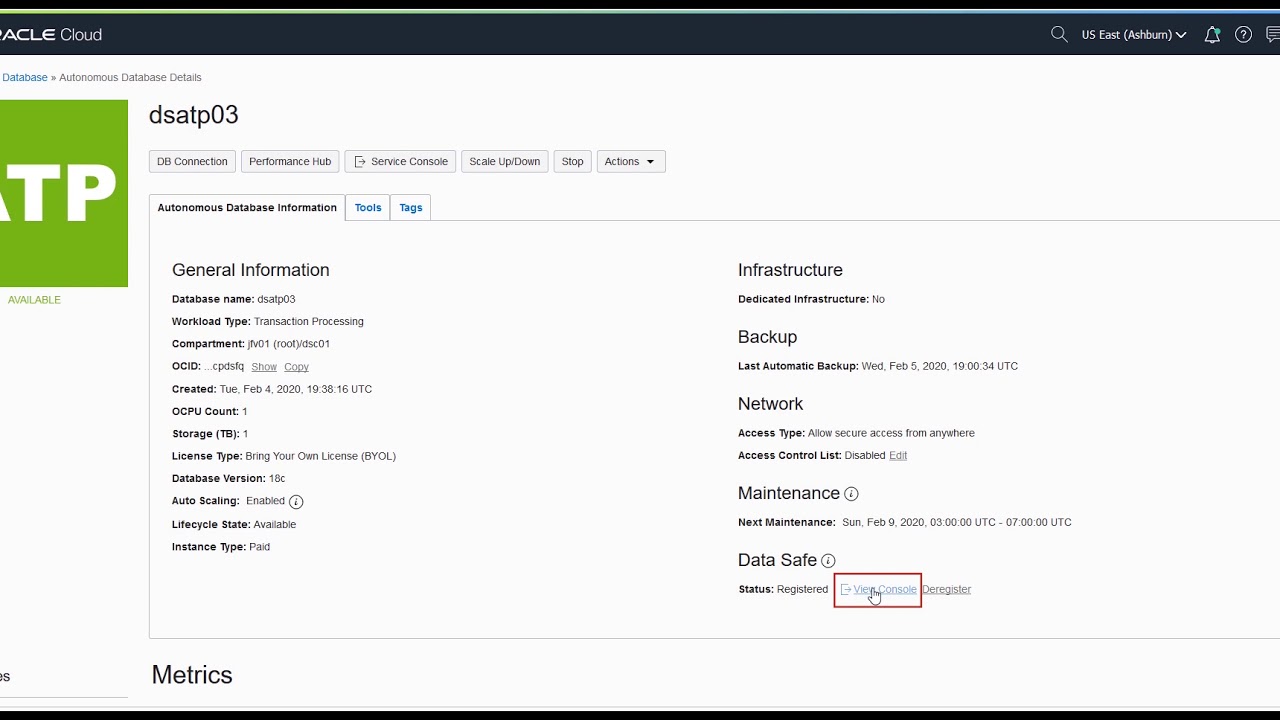Screen dimensions: 1280x720
Task: Show the full OCID
Action: pyautogui.click(x=264, y=367)
